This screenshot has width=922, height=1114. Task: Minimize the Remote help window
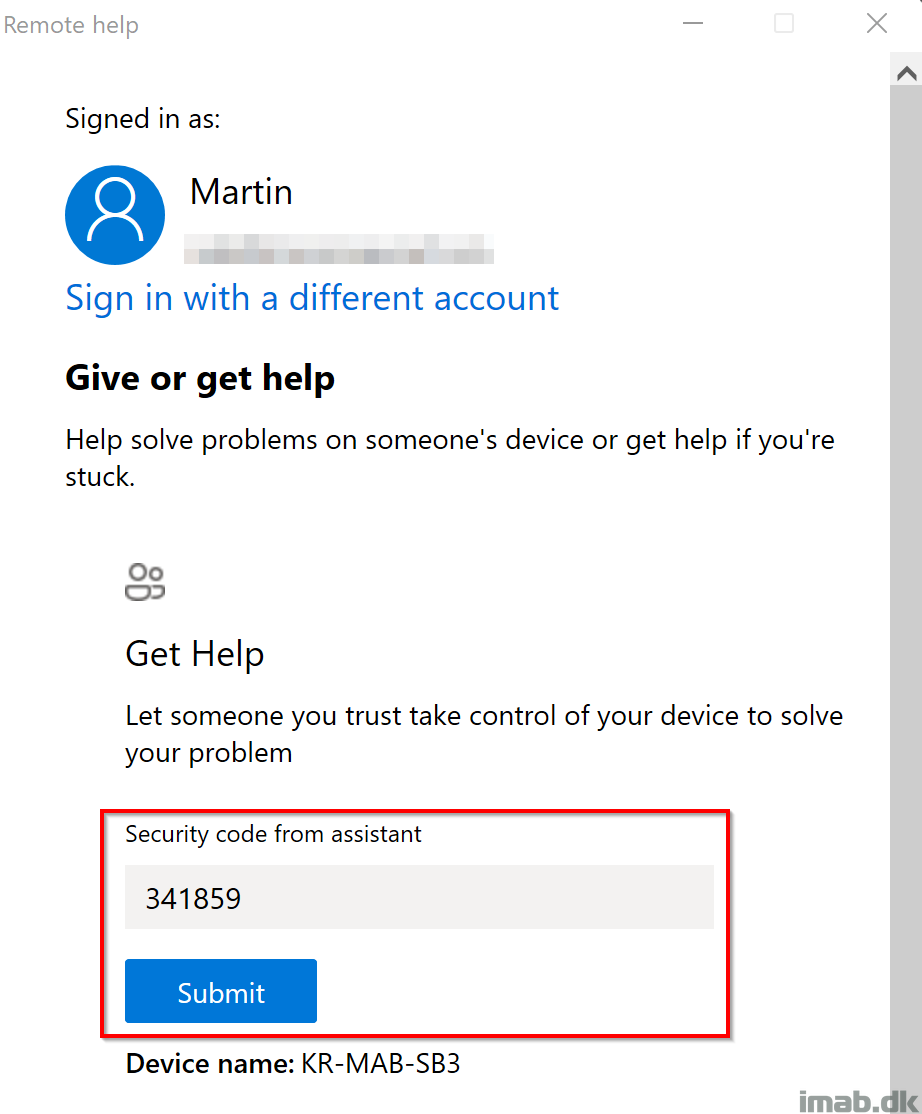pyautogui.click(x=693, y=23)
